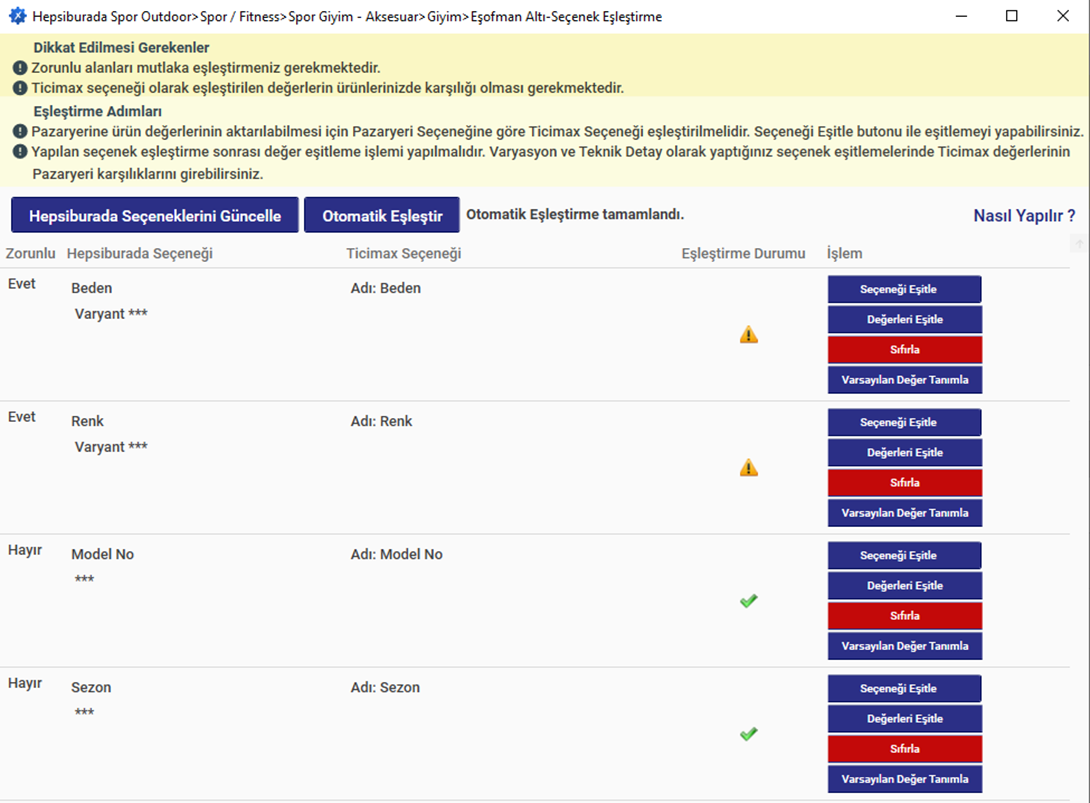1090x803 pixels.
Task: Select the Renk option name
Action: click(88, 421)
